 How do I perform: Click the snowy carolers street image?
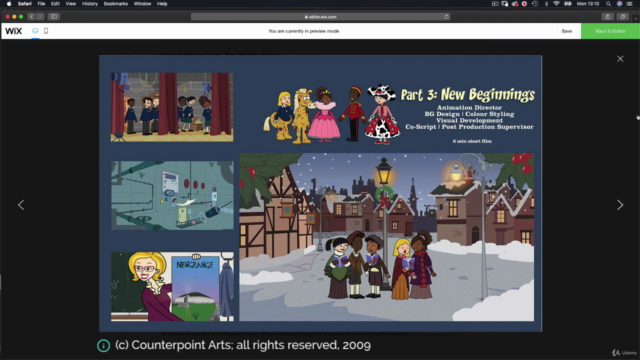point(387,237)
